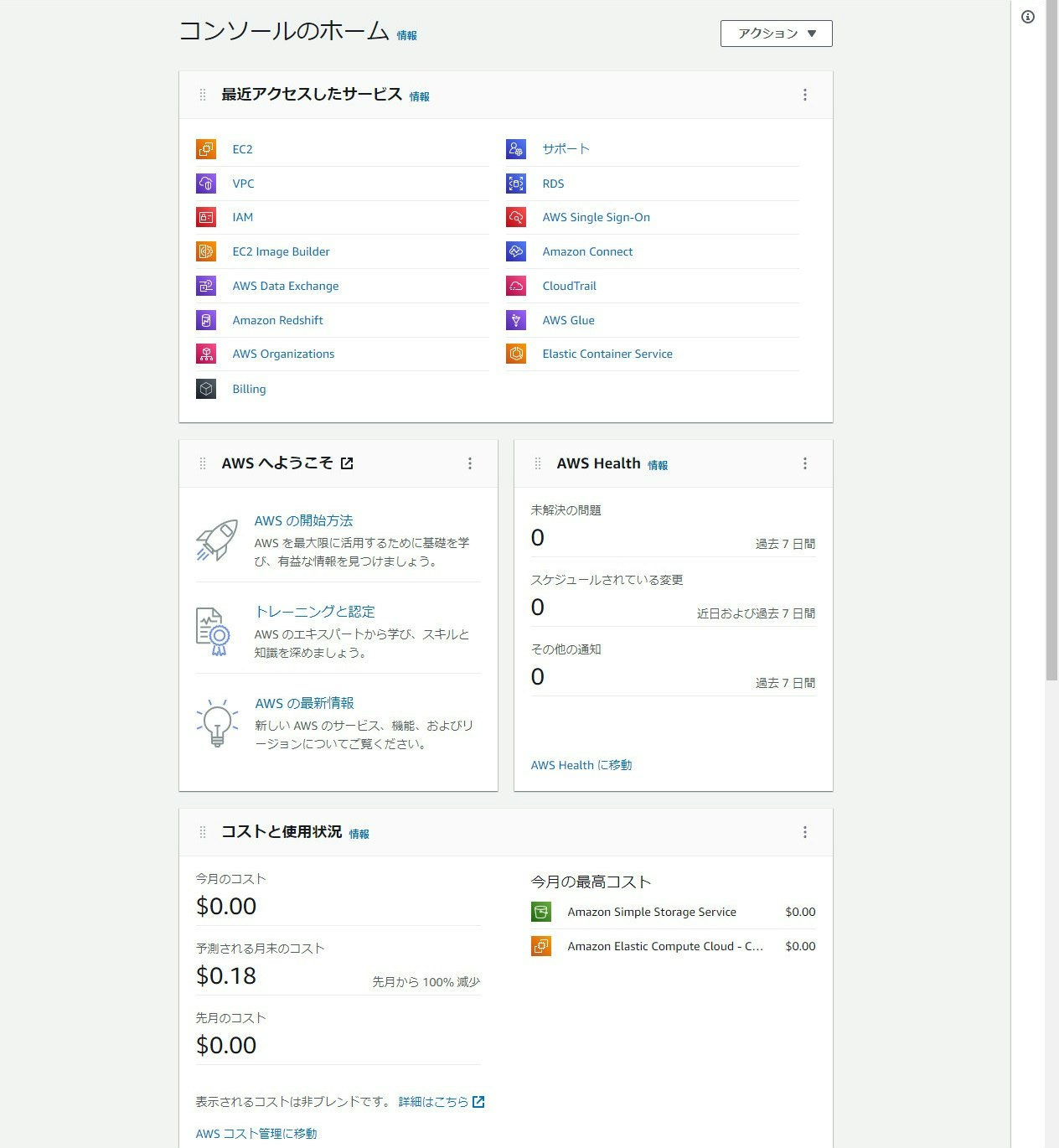
Task: Click the Amazon Connect icon
Action: coord(516,251)
